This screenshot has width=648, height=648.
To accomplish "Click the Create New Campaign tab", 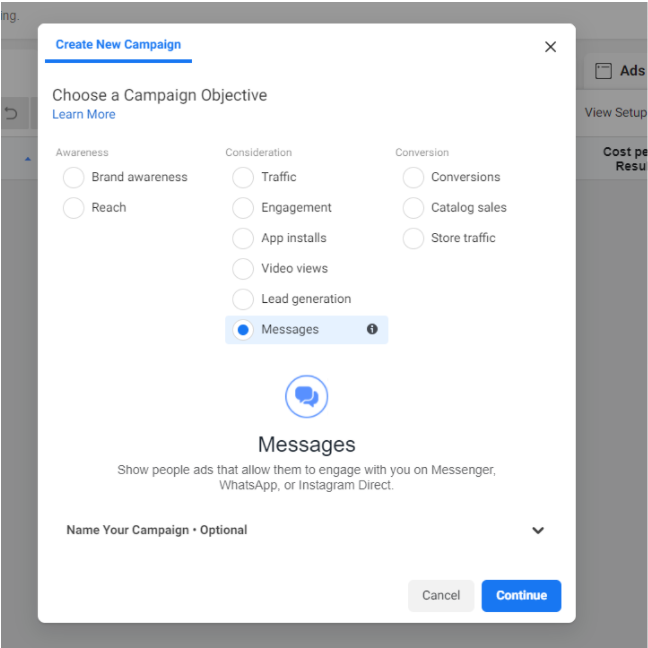I will (x=118, y=45).
